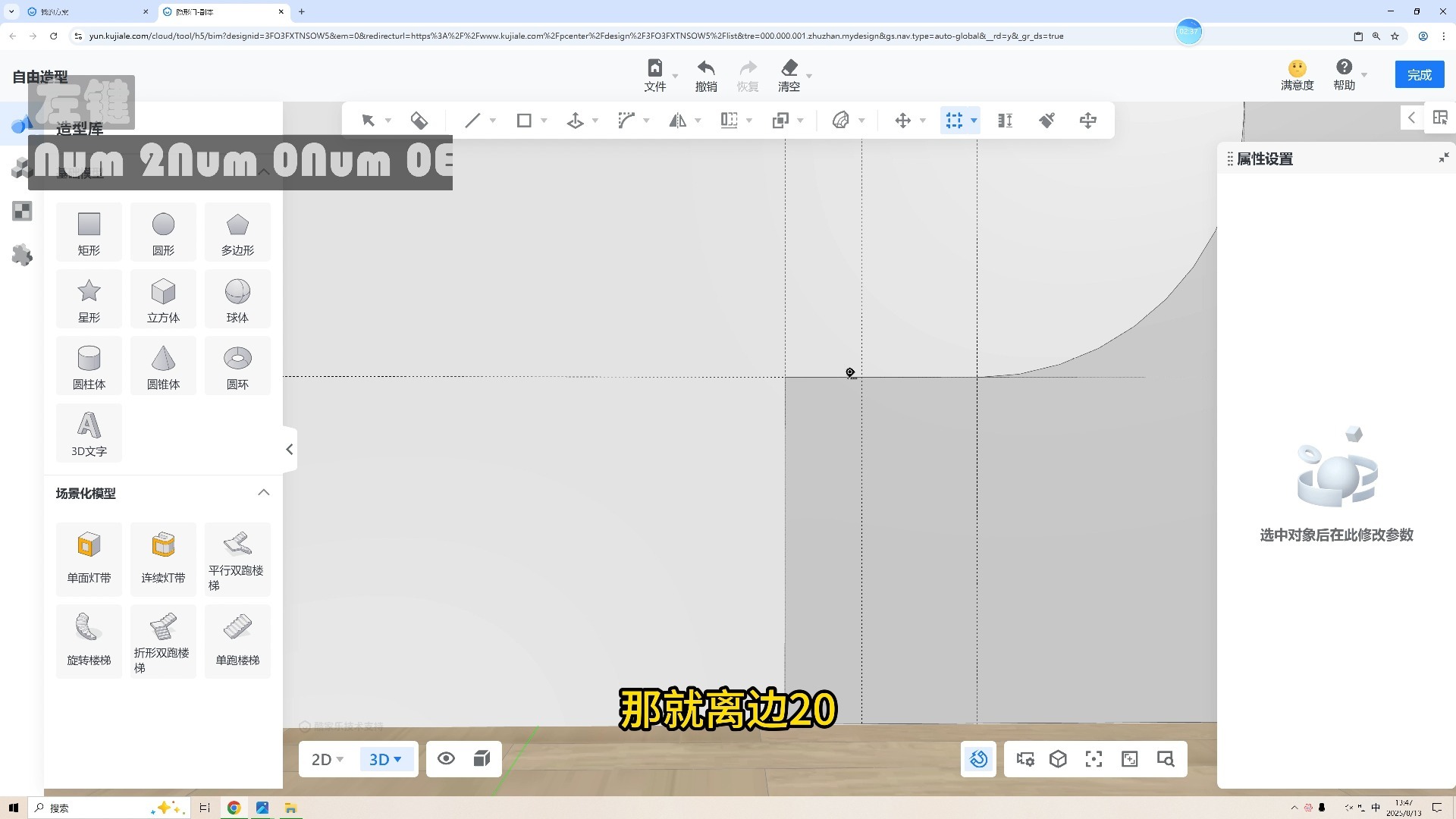Click 撤销 undo

tap(706, 76)
